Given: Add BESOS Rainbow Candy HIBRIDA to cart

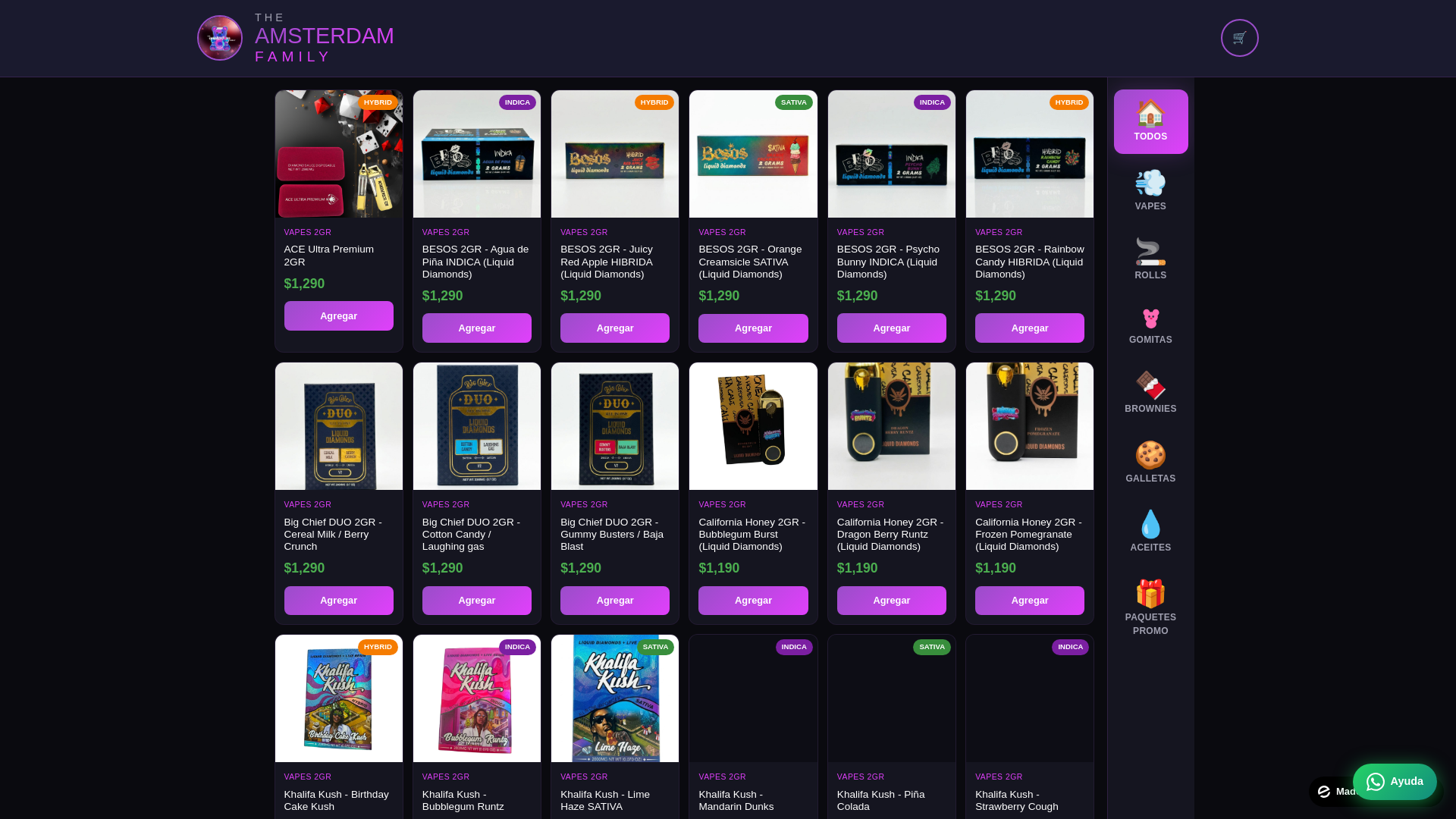Looking at the screenshot, I should click(x=1030, y=328).
